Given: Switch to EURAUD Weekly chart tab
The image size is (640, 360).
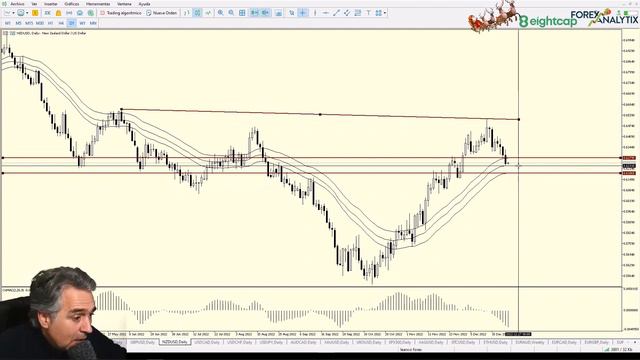Looking at the screenshot, I should tap(529, 342).
